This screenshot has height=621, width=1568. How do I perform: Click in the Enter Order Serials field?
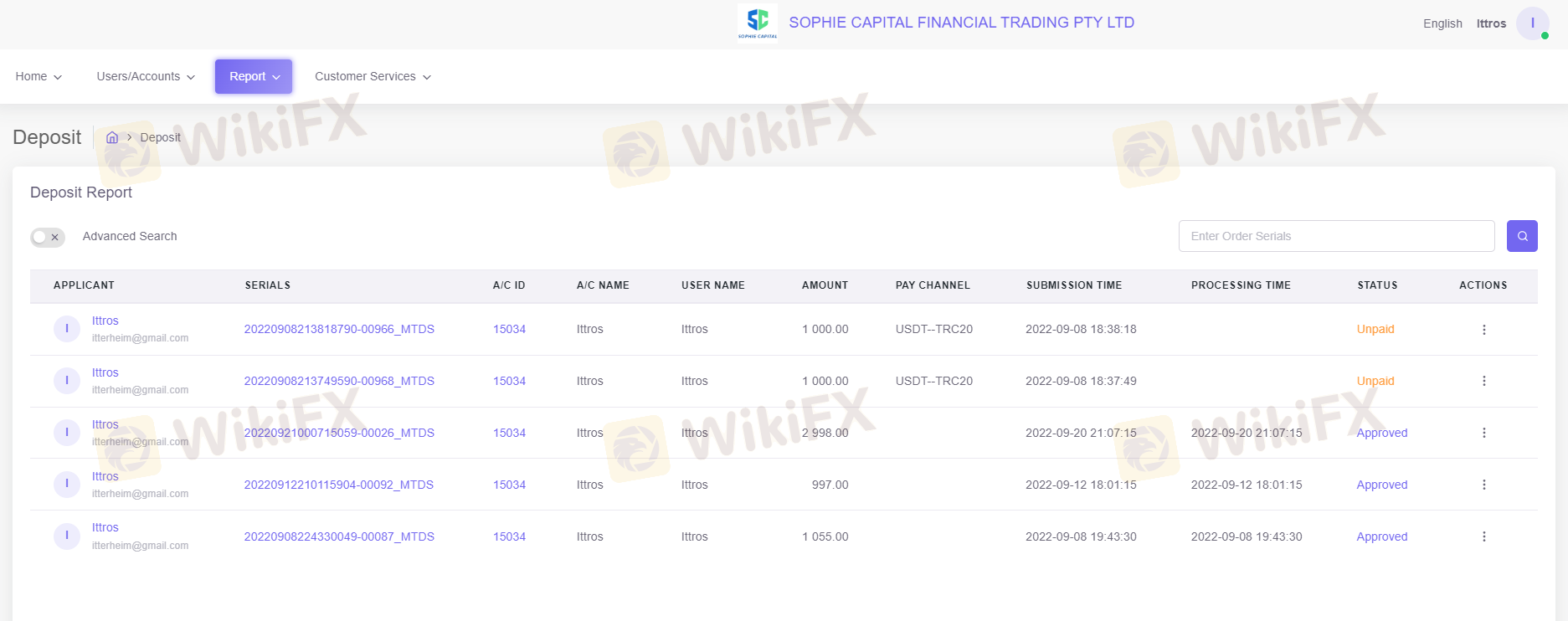(x=1336, y=236)
